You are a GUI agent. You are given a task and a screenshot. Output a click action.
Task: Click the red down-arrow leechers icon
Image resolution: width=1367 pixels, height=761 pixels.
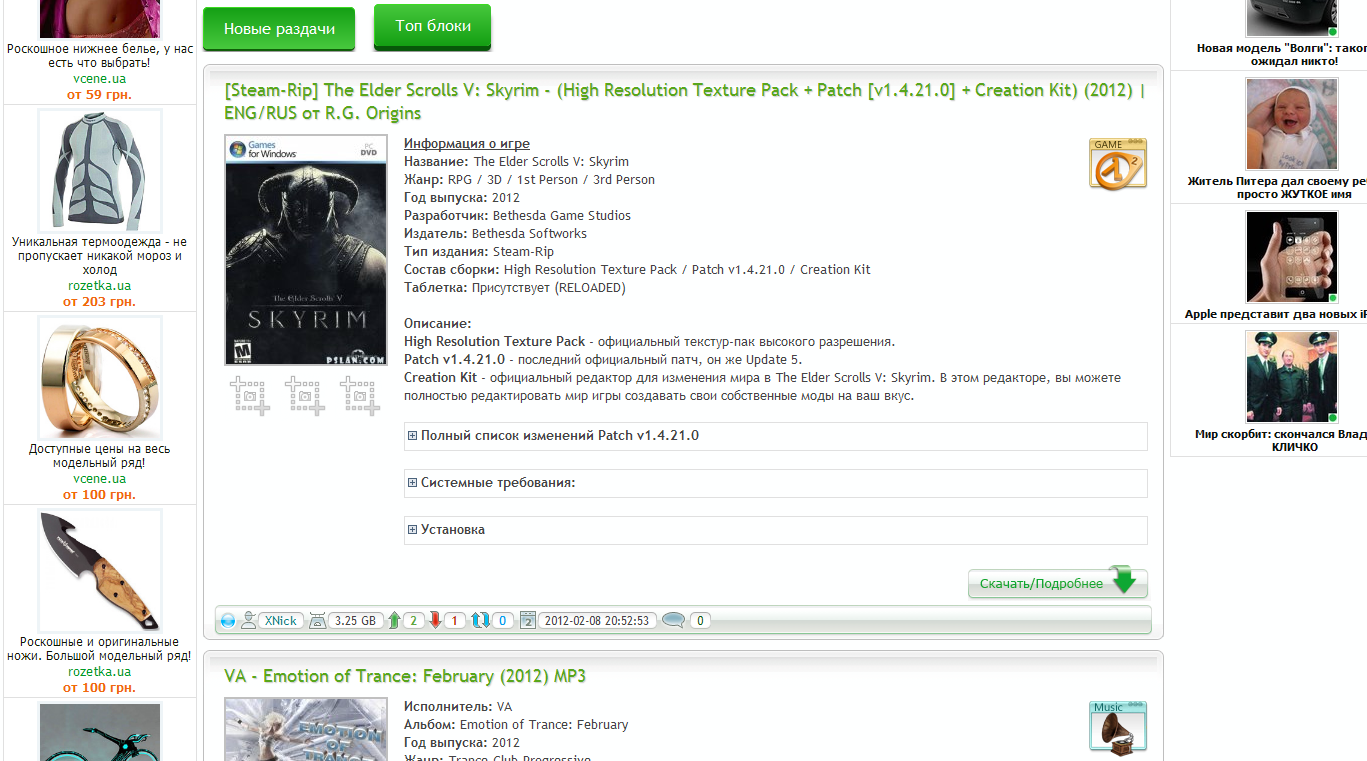coord(436,621)
